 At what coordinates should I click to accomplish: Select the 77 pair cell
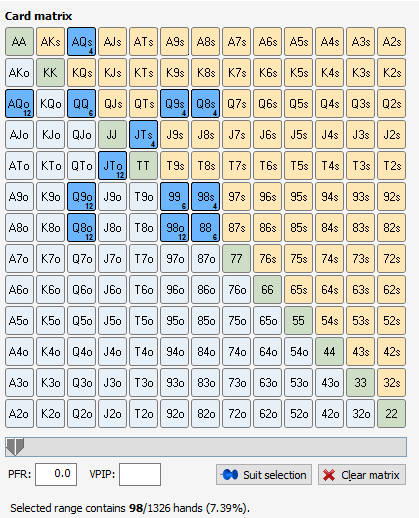pyautogui.click(x=236, y=259)
